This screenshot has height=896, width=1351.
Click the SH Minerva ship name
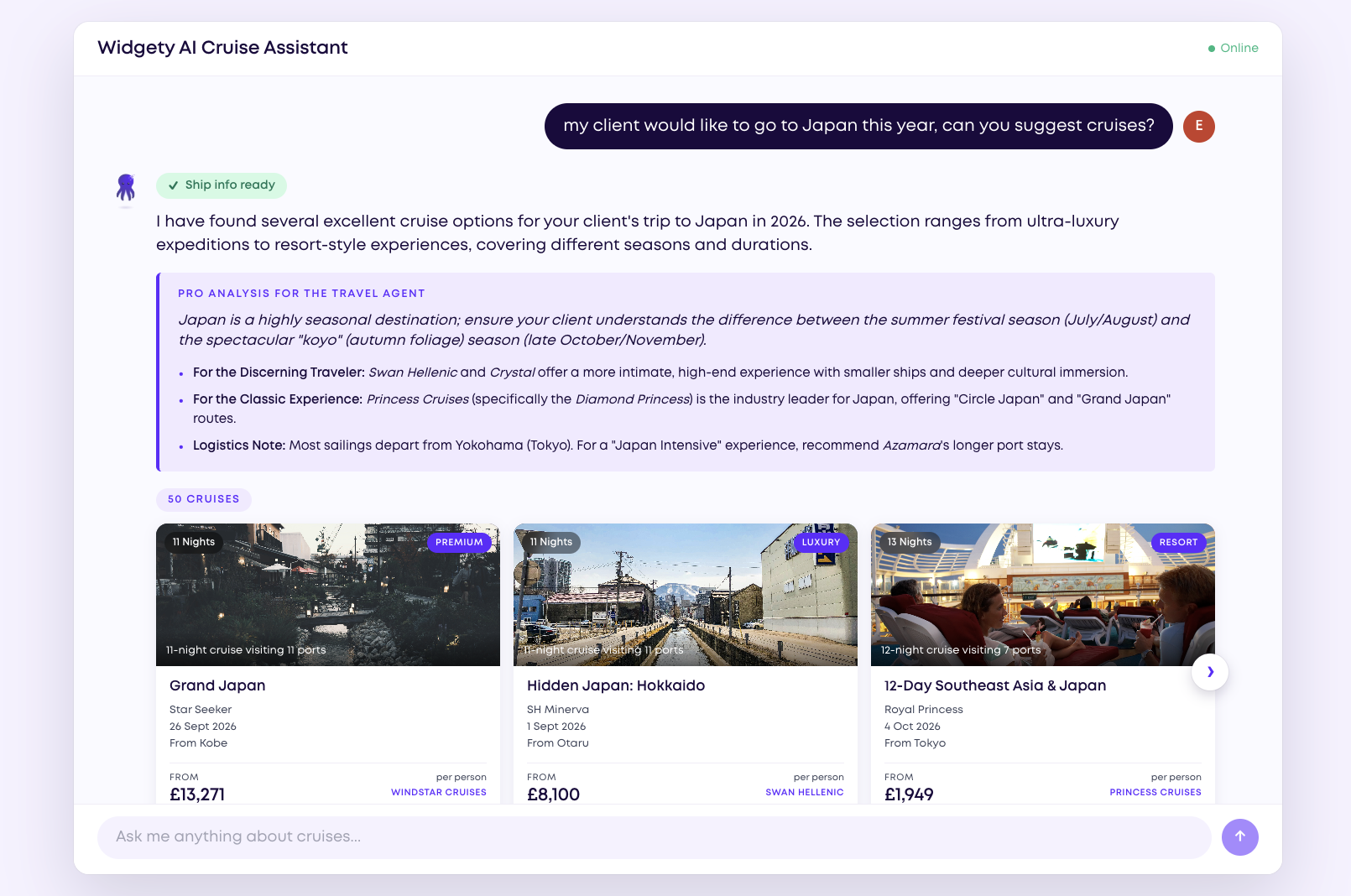(558, 710)
